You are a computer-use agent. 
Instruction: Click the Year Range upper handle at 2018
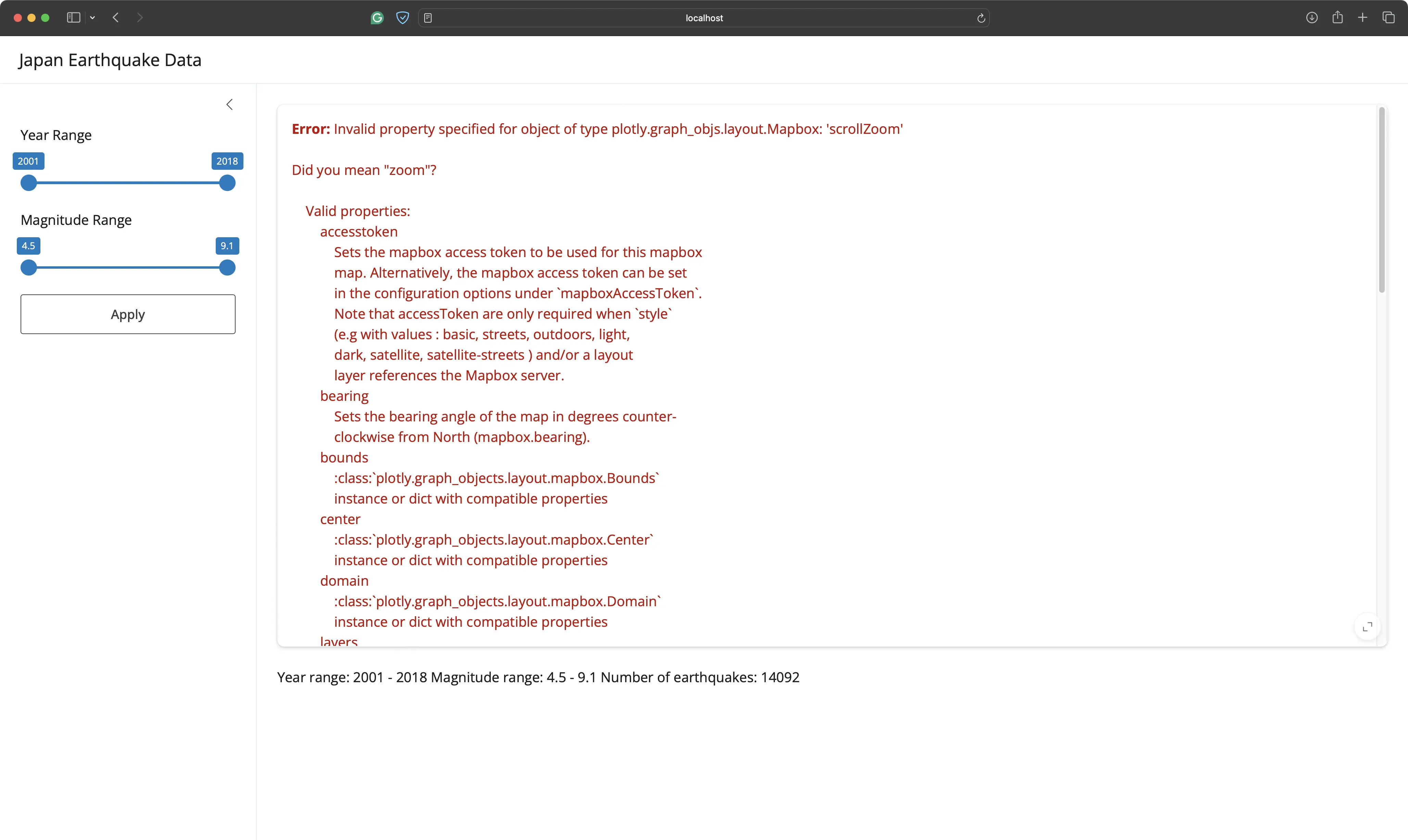pyautogui.click(x=227, y=183)
